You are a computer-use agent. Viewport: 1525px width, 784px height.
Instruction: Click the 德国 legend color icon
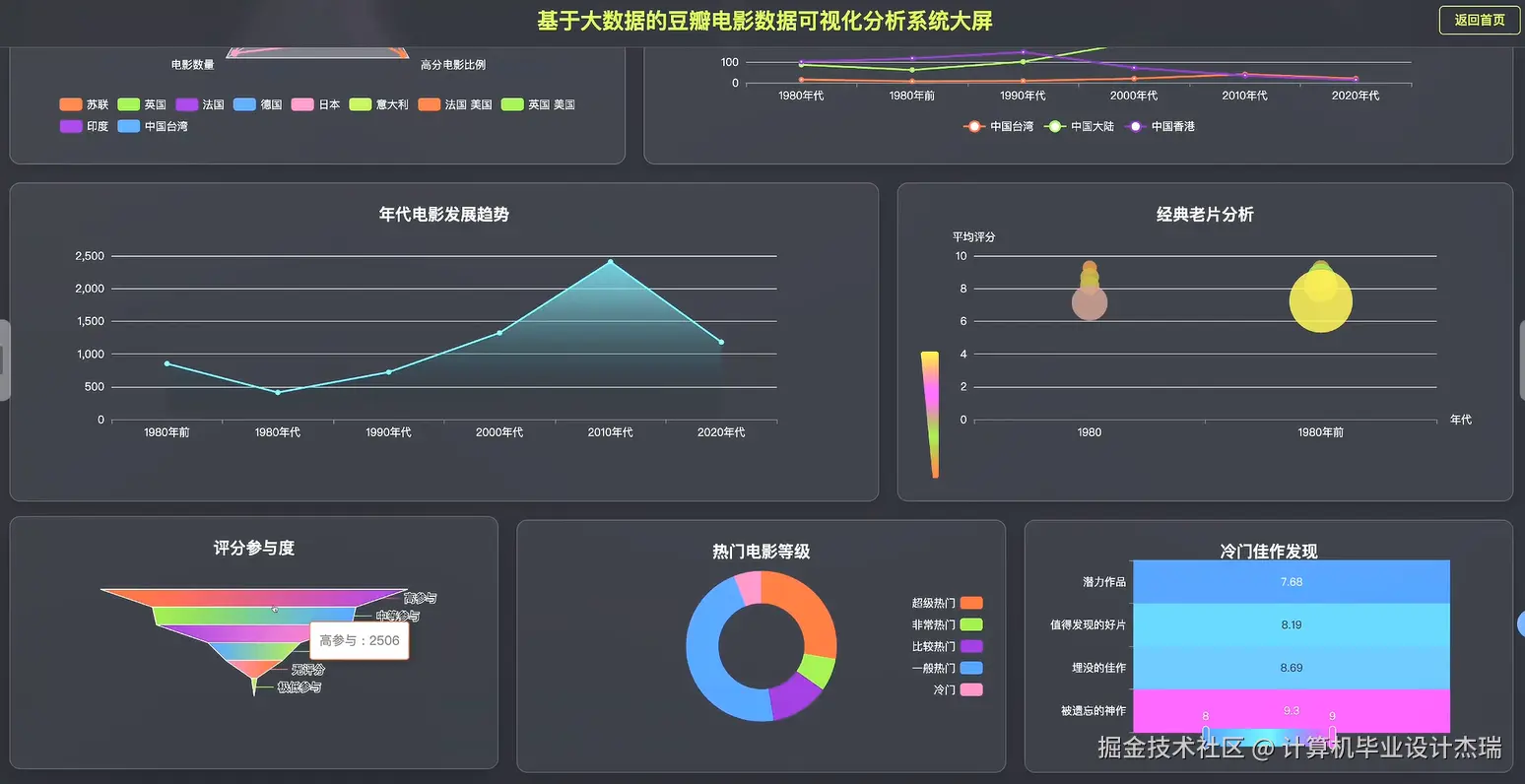[245, 103]
